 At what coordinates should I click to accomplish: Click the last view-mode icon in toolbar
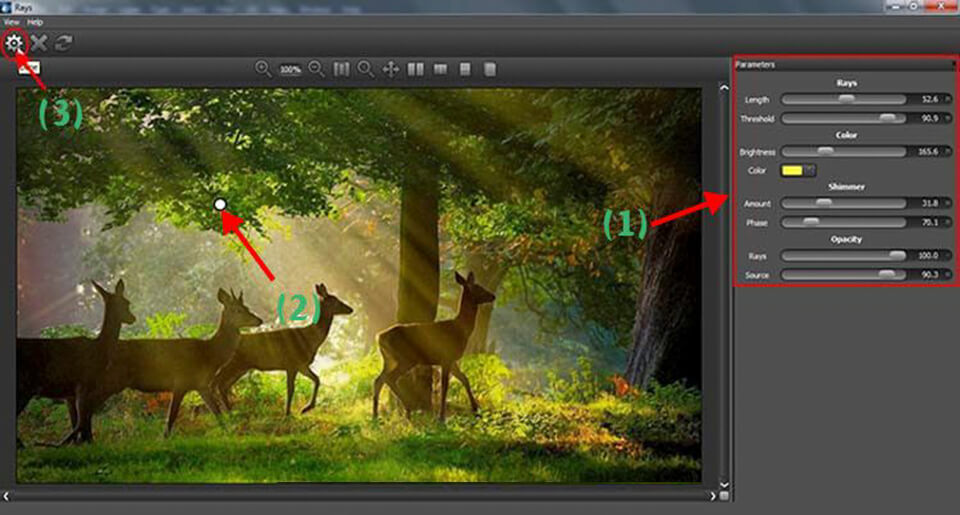490,69
